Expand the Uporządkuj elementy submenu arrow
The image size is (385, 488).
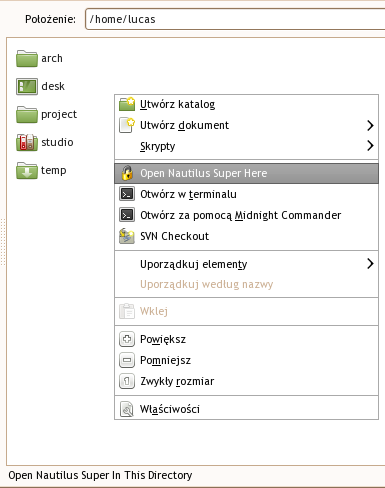(x=370, y=264)
